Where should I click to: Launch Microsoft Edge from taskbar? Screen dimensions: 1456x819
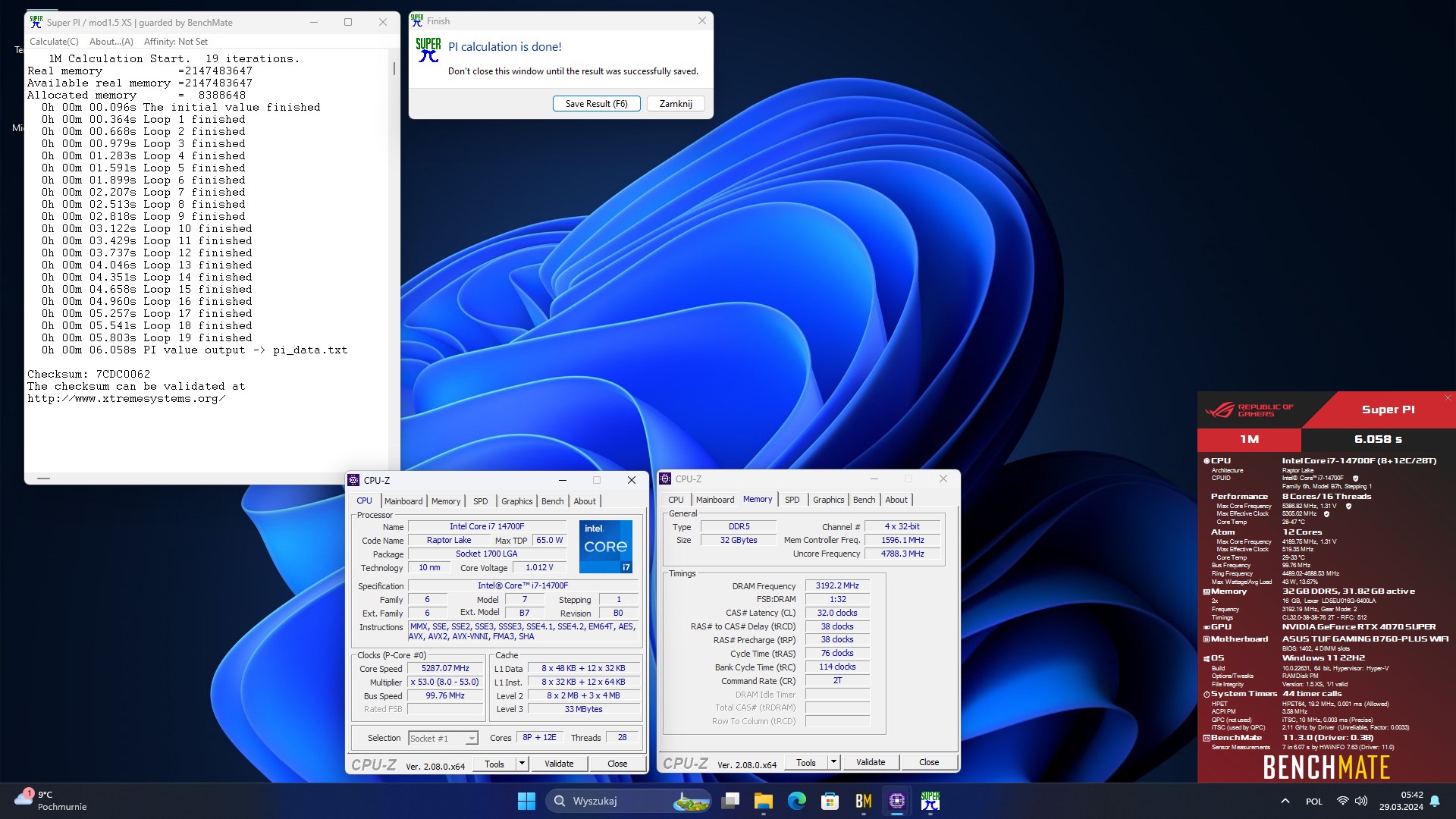pos(797,801)
